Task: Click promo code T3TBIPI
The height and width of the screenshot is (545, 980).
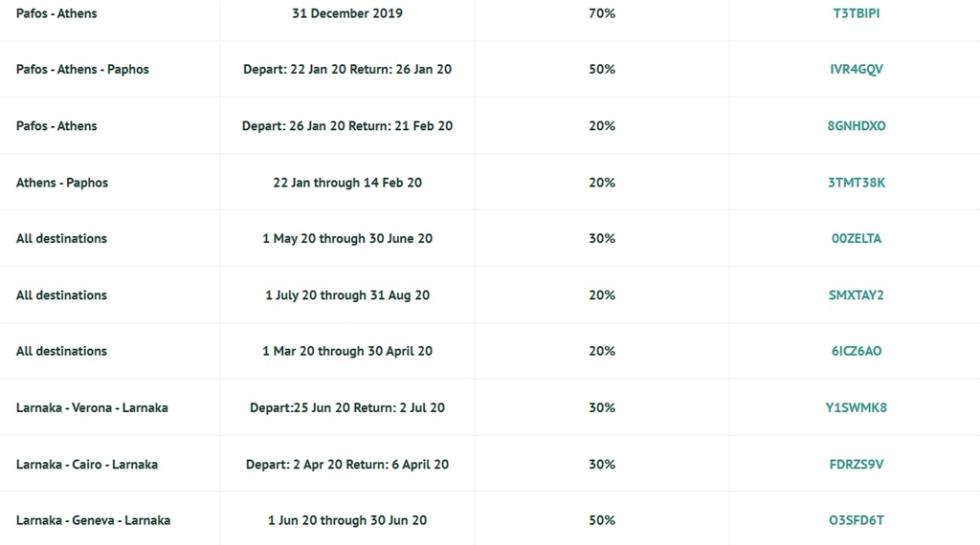Action: click(x=856, y=13)
